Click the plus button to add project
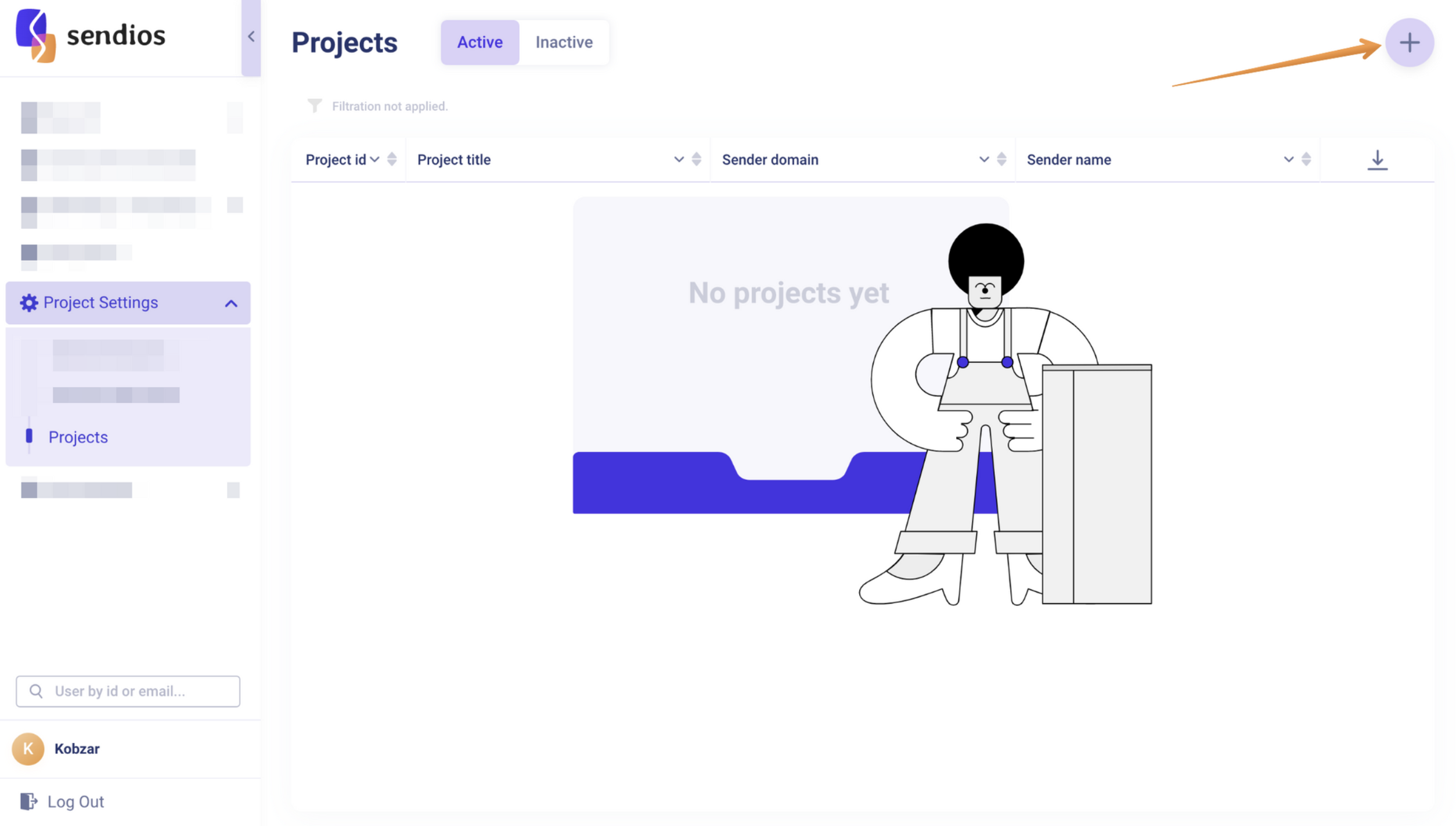 [x=1409, y=42]
